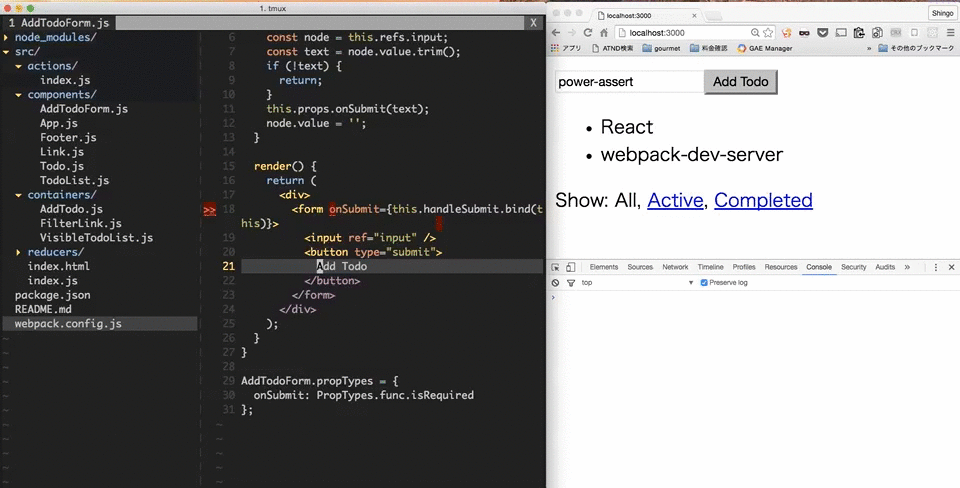Open the Chrome hamburger menu
The height and width of the screenshot is (488, 960).
(951, 33)
